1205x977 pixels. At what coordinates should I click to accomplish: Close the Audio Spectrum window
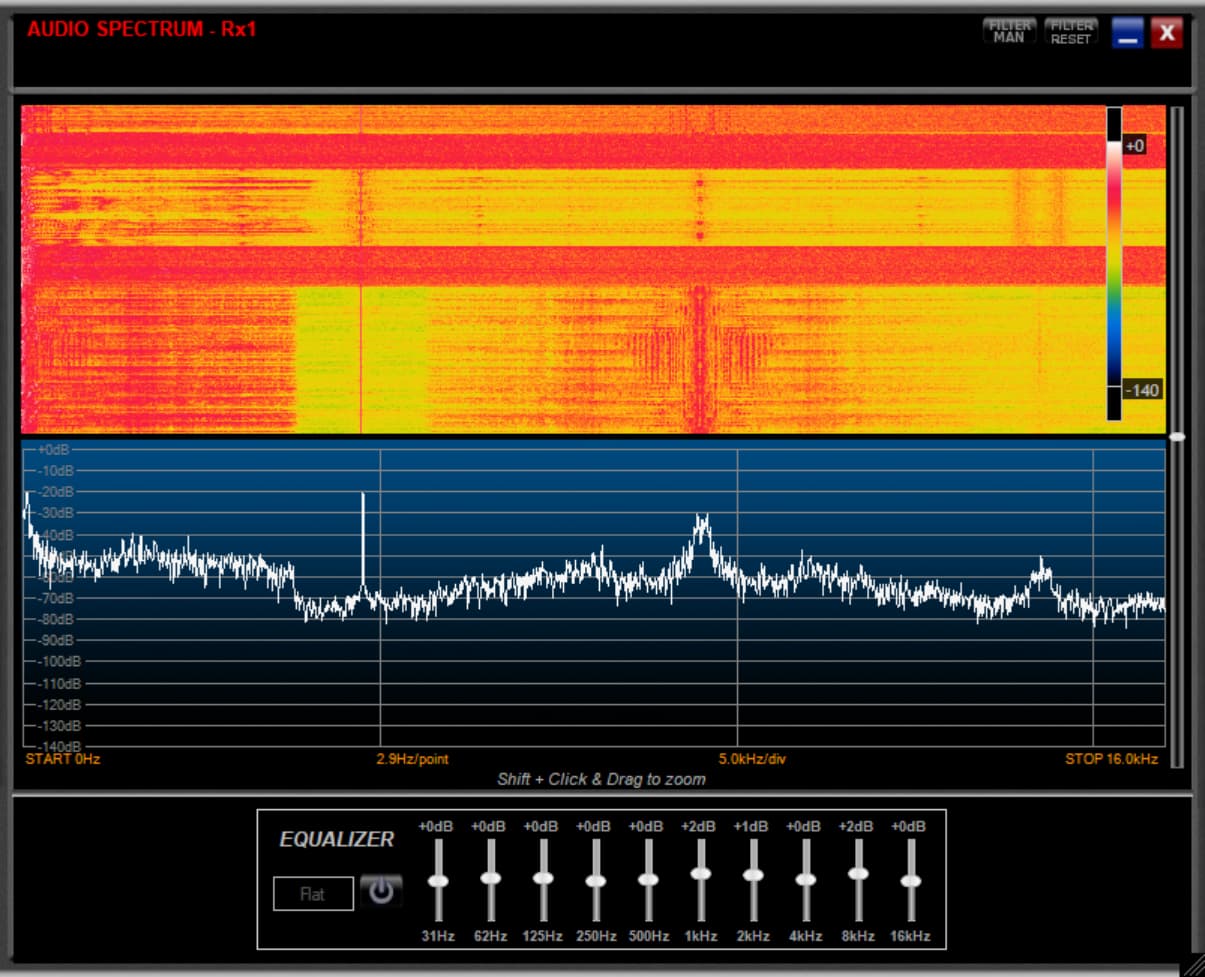[1166, 33]
